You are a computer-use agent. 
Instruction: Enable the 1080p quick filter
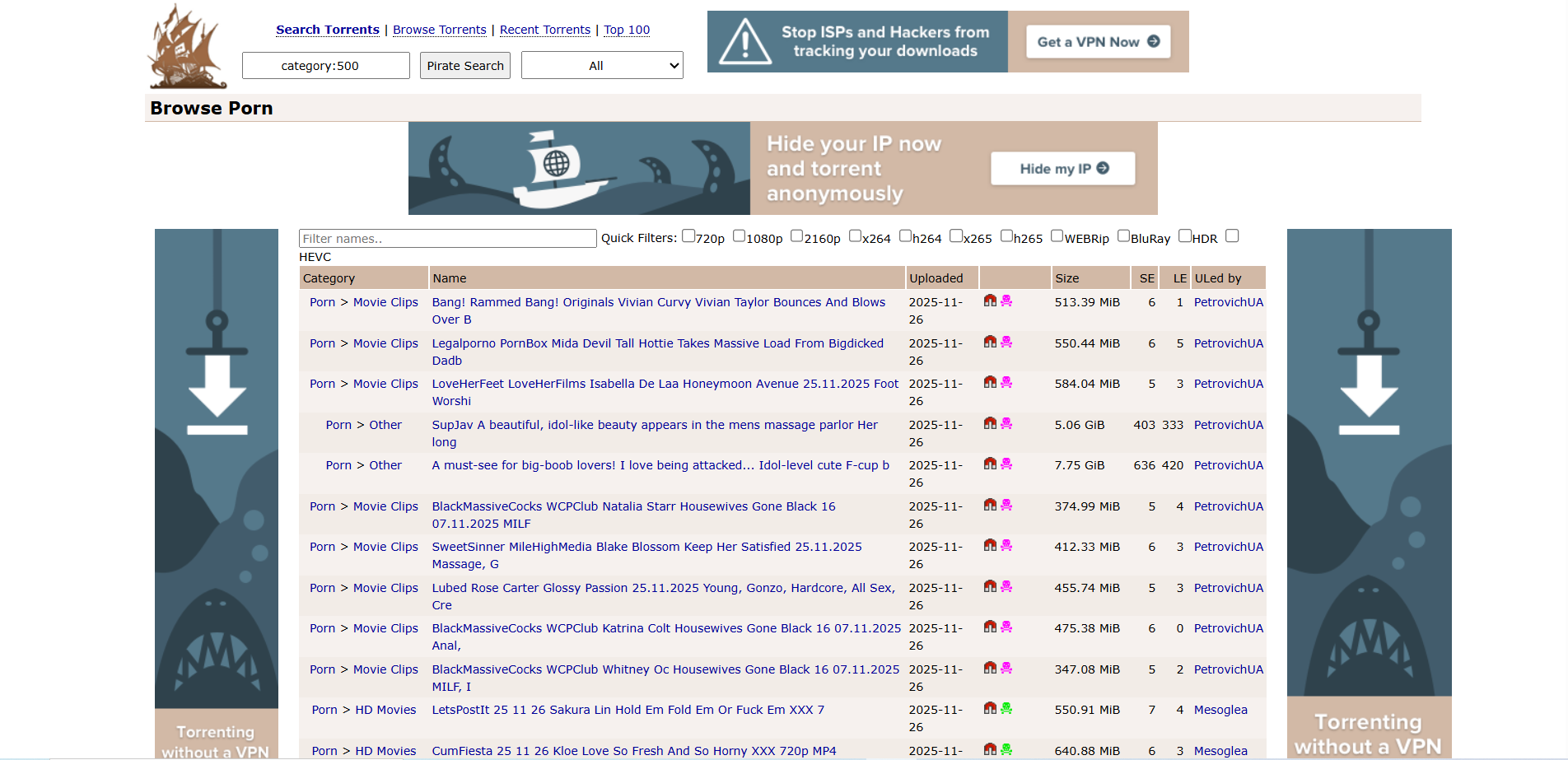coord(739,236)
